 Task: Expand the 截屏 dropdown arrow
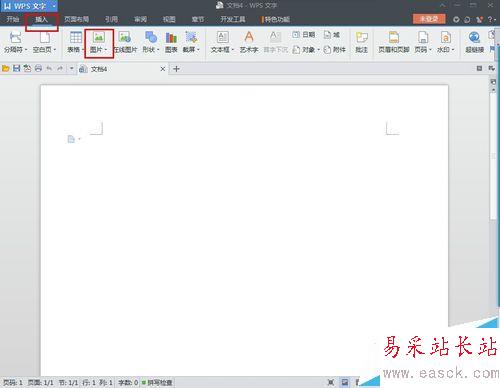point(198,50)
